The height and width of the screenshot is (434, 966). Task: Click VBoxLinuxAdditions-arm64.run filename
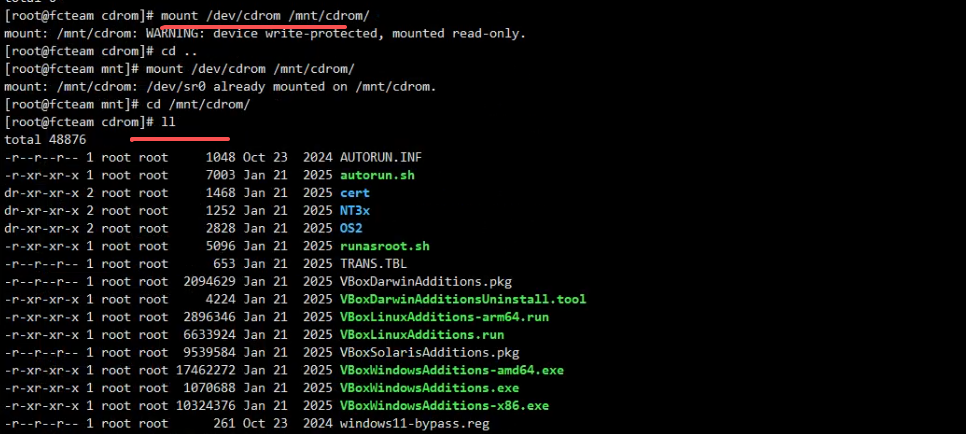coord(444,317)
